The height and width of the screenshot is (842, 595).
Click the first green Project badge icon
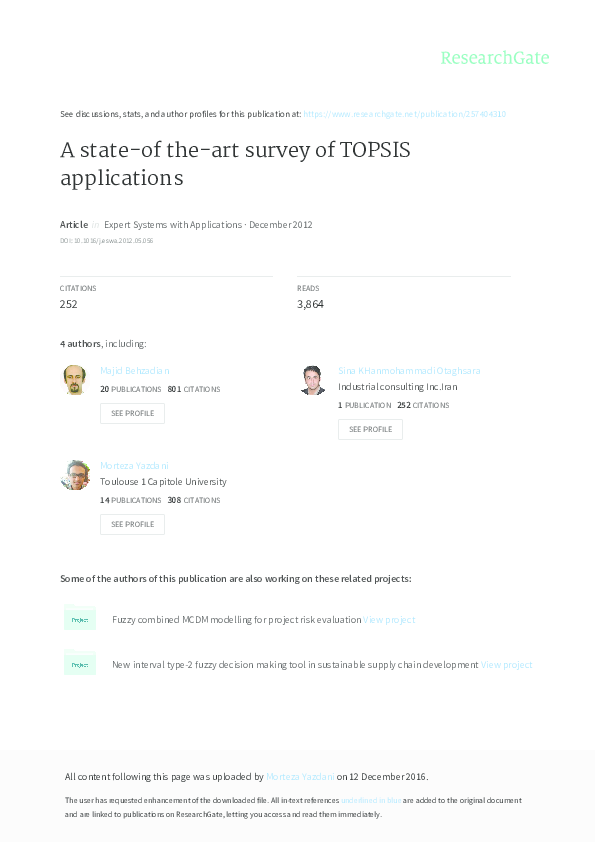click(x=80, y=619)
